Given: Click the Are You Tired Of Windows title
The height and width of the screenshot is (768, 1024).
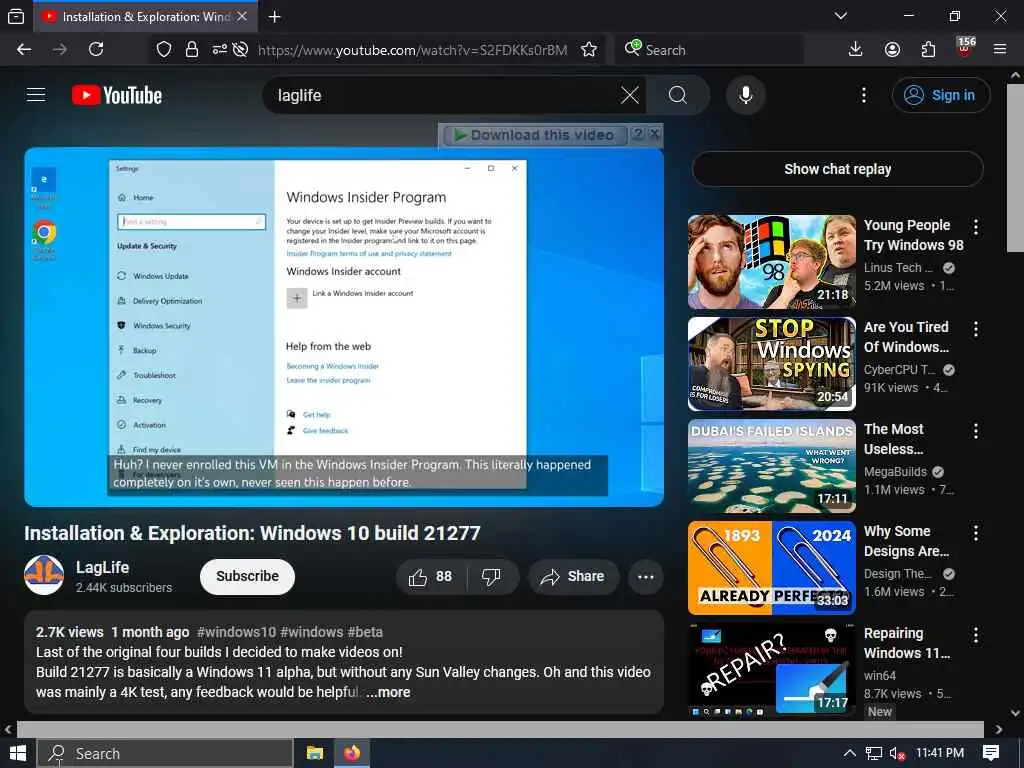Looking at the screenshot, I should [906, 337].
